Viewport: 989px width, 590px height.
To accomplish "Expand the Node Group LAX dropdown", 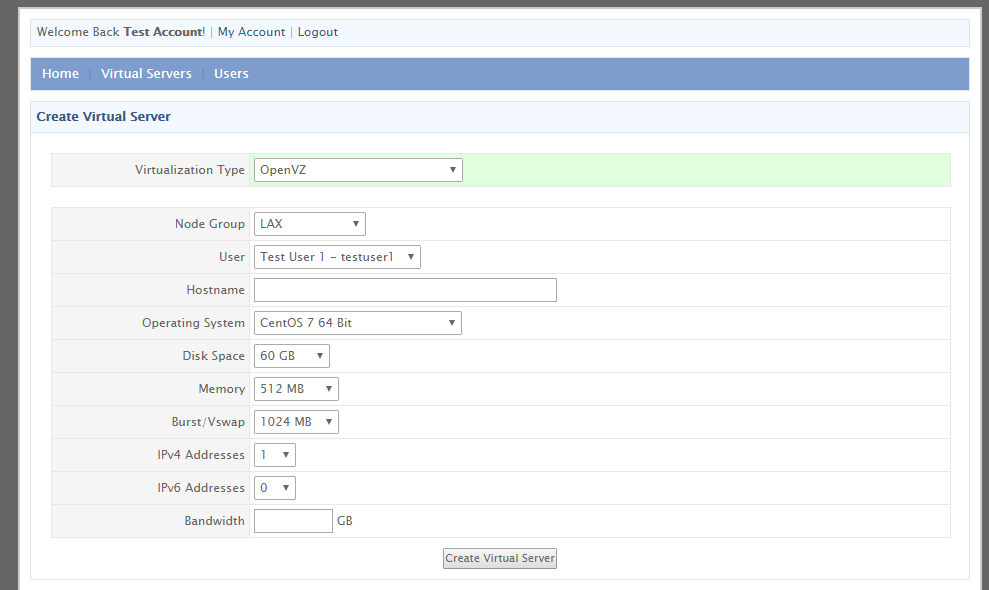I will pyautogui.click(x=309, y=224).
